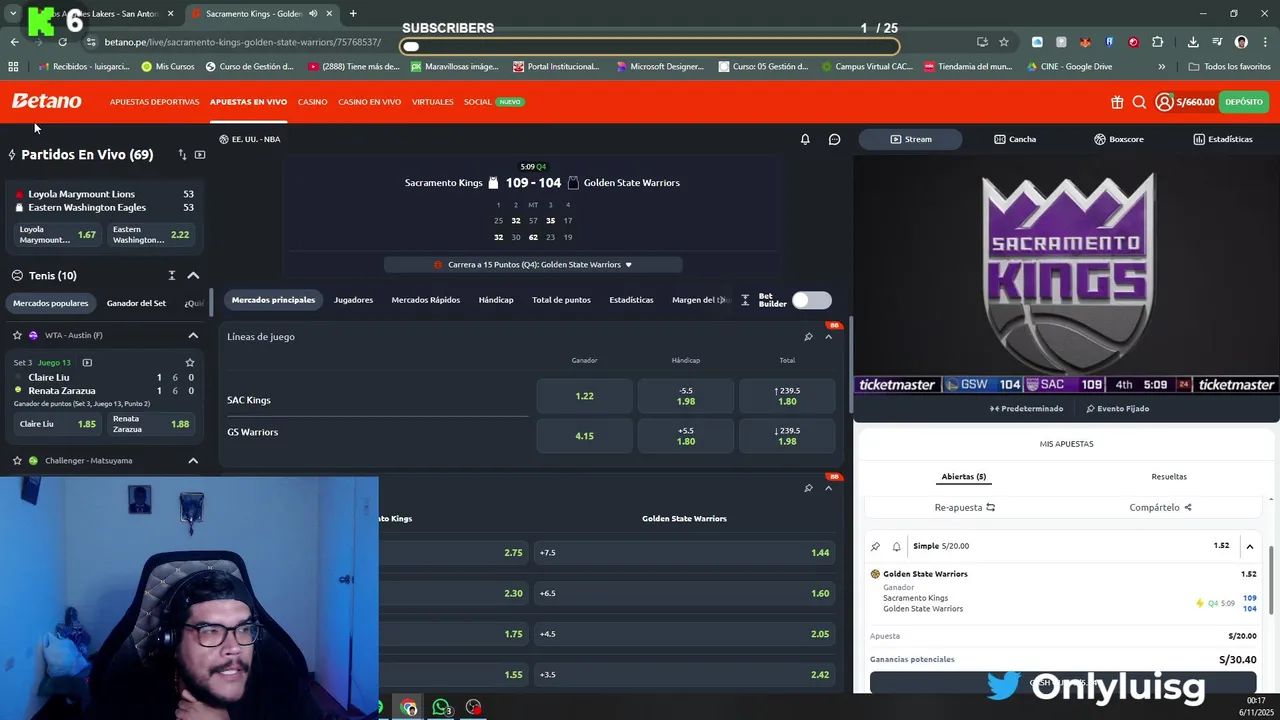Collapse the handicap market with chevron
The width and height of the screenshot is (1280, 720).
[x=828, y=488]
